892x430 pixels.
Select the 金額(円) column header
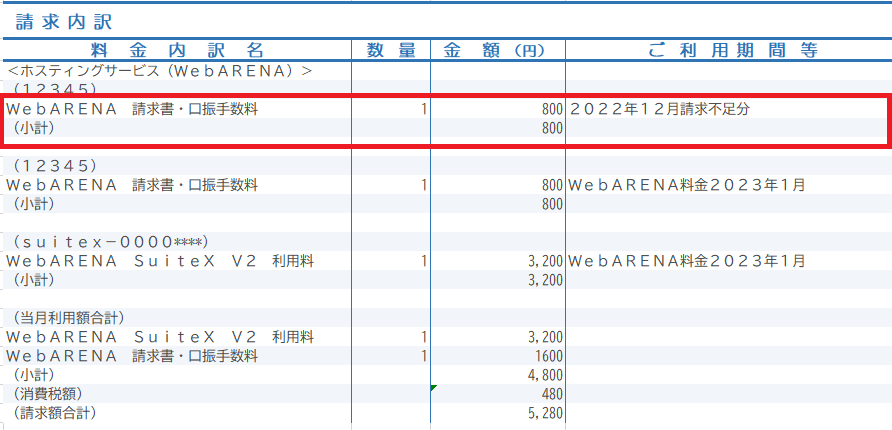(497, 50)
